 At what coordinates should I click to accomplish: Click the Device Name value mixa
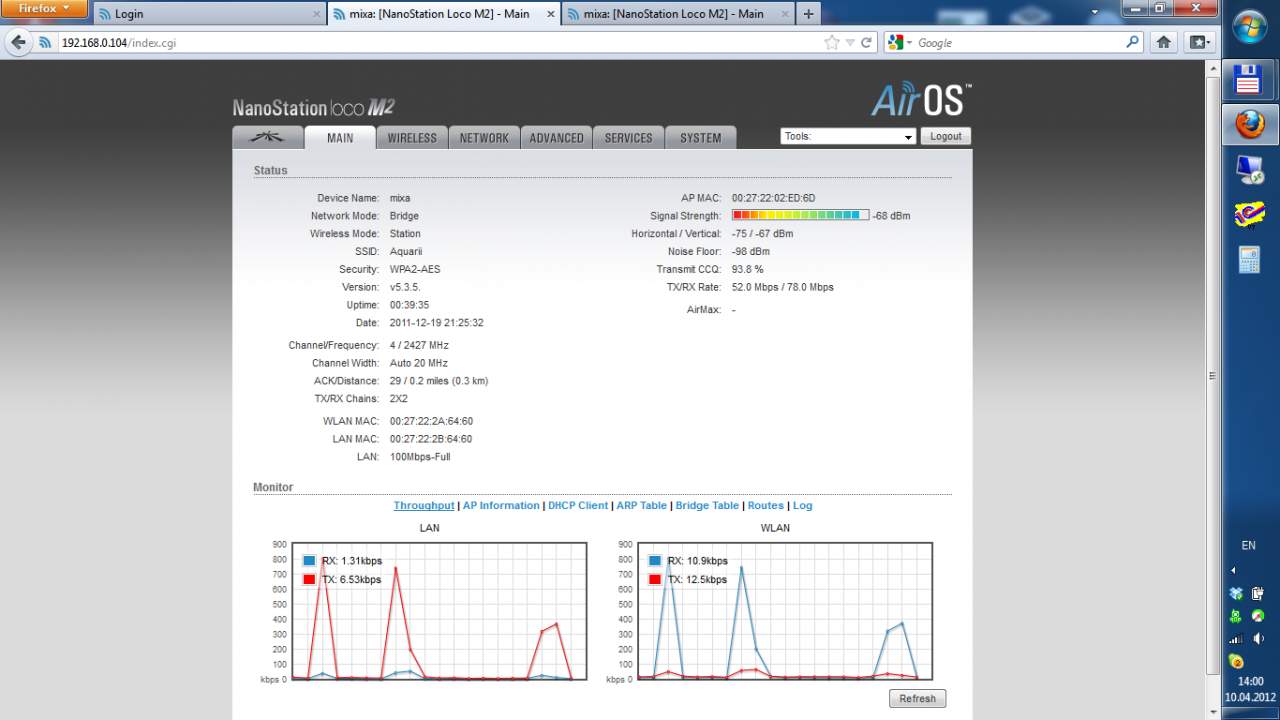tap(400, 198)
